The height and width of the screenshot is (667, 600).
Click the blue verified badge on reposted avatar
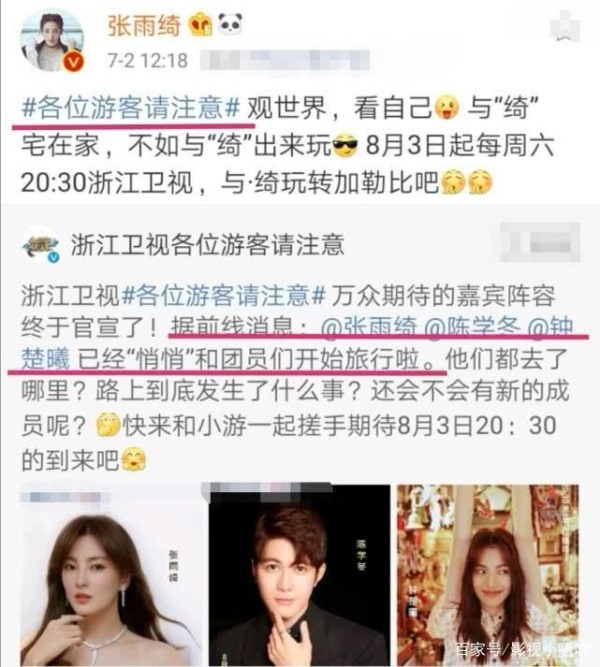click(x=53, y=257)
